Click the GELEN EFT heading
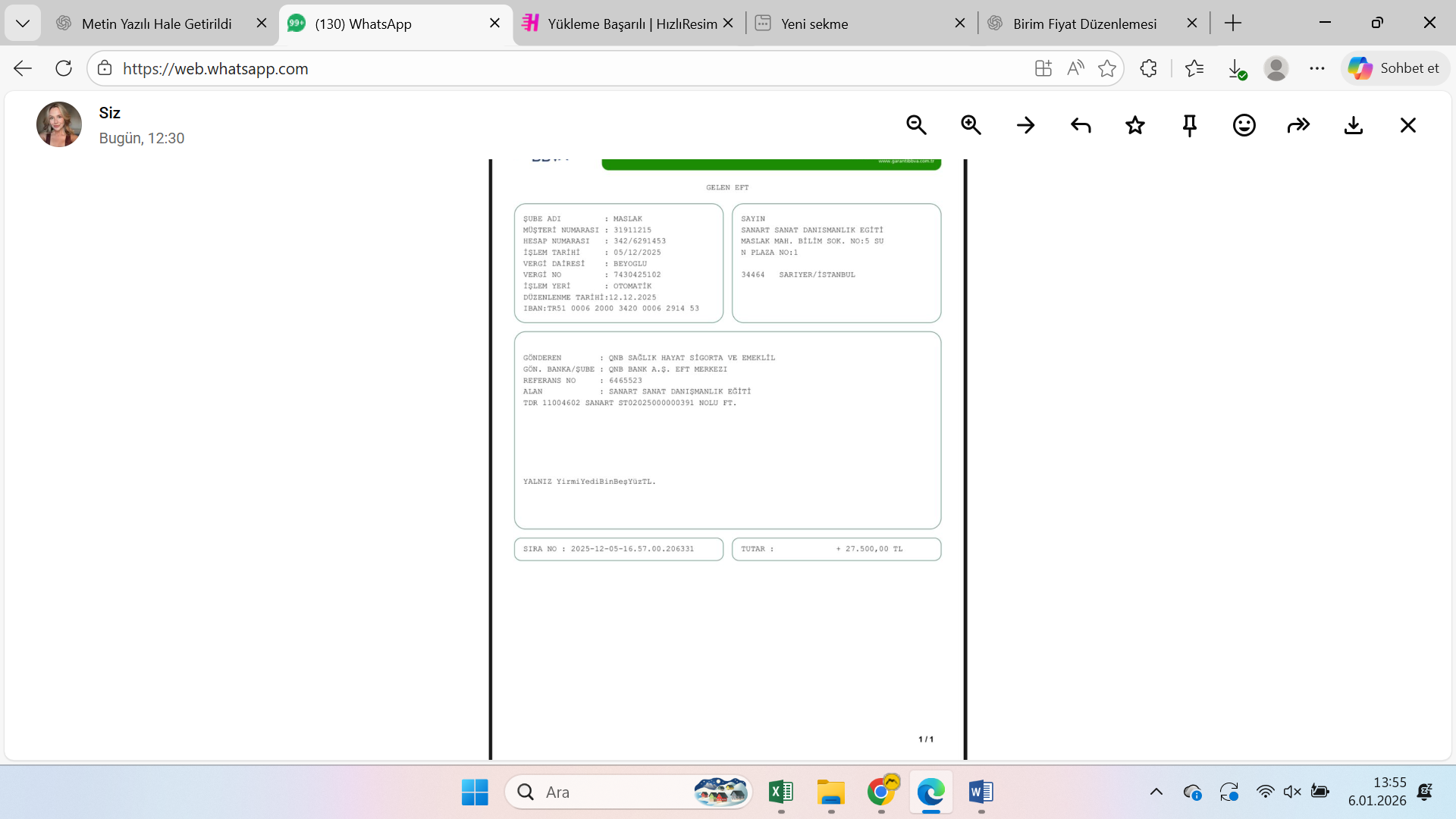 (x=727, y=187)
